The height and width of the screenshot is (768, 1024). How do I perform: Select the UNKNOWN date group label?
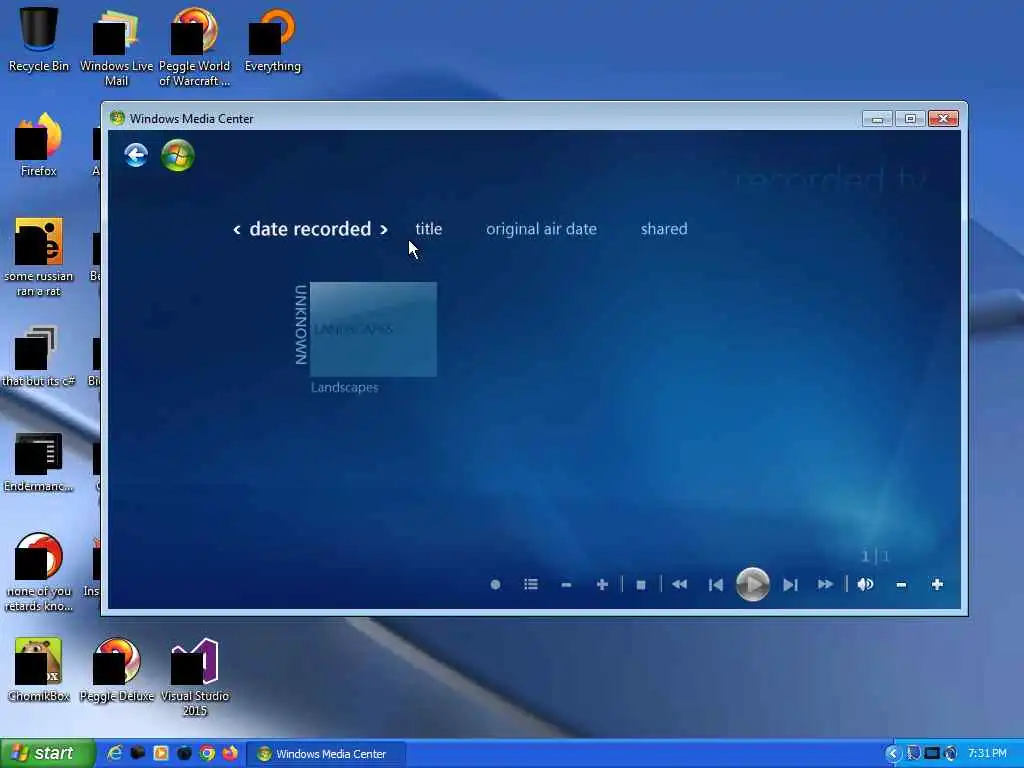click(300, 325)
